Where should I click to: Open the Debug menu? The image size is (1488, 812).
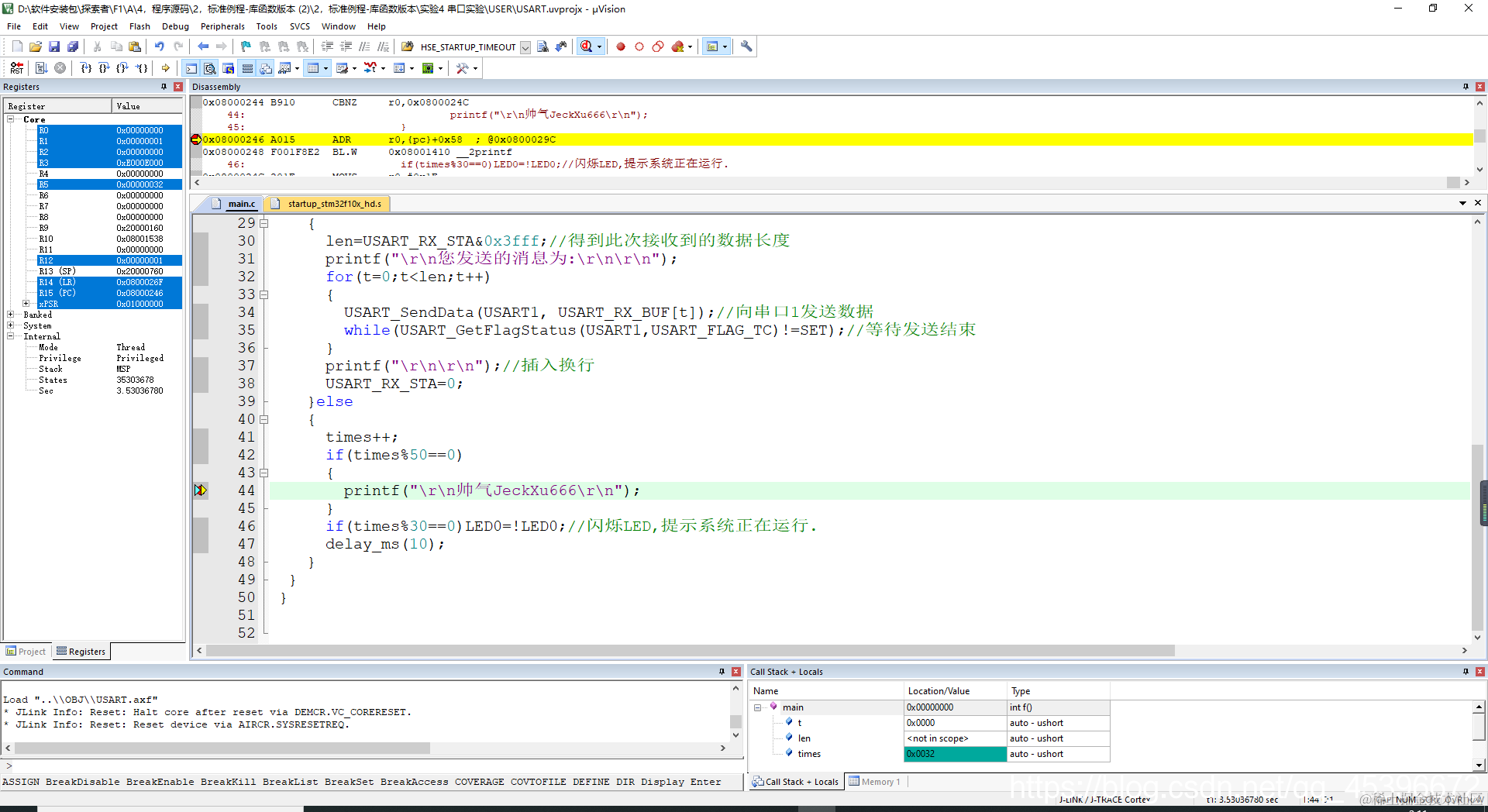pyautogui.click(x=175, y=26)
